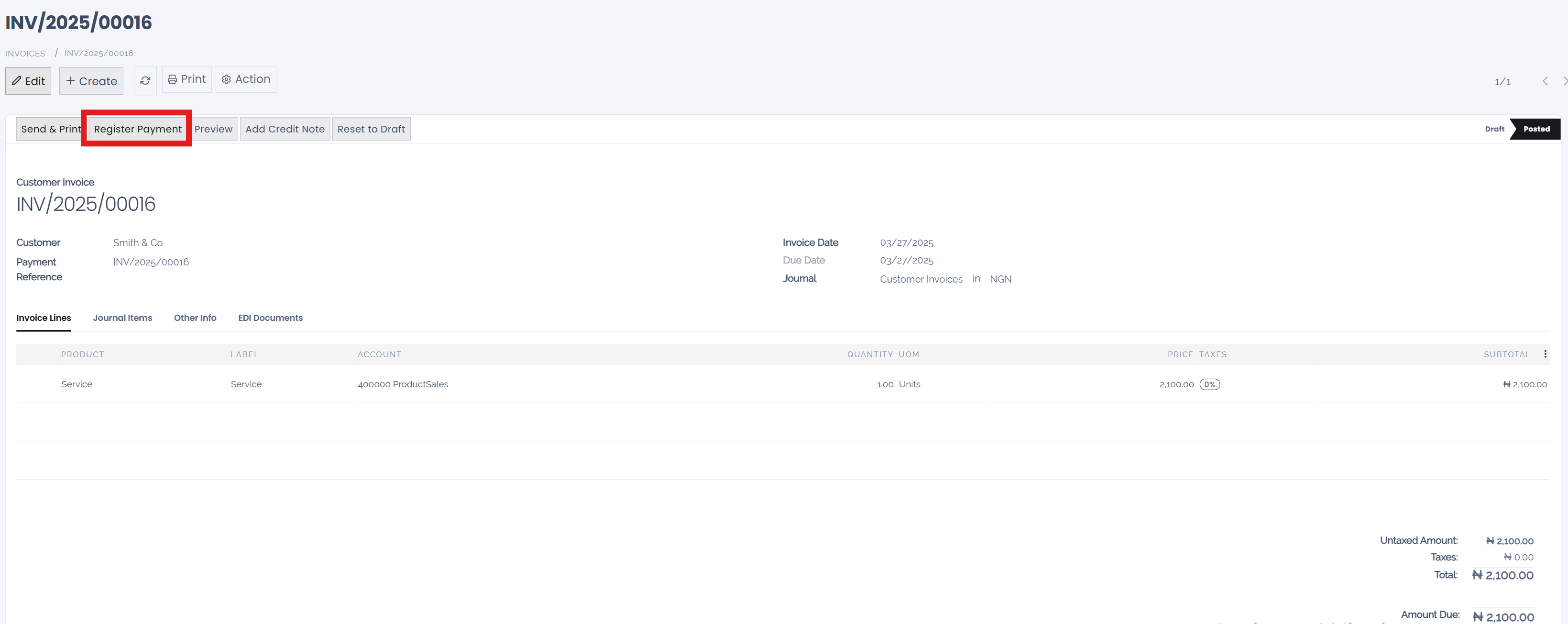The width and height of the screenshot is (1568, 624).
Task: Open the Action gear dropdown
Action: [x=246, y=79]
